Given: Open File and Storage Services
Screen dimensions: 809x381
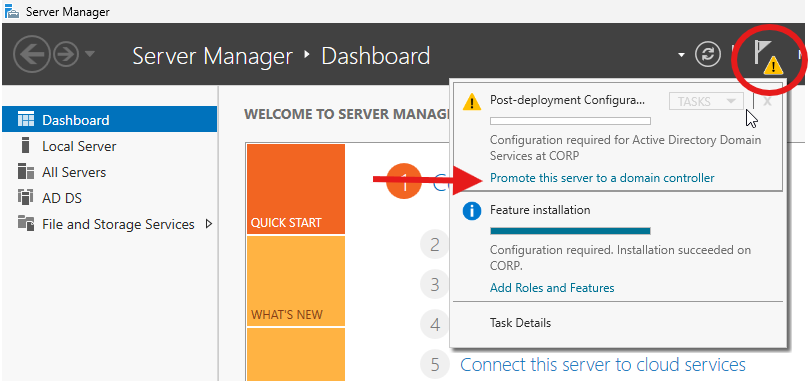Looking at the screenshot, I should pos(118,224).
